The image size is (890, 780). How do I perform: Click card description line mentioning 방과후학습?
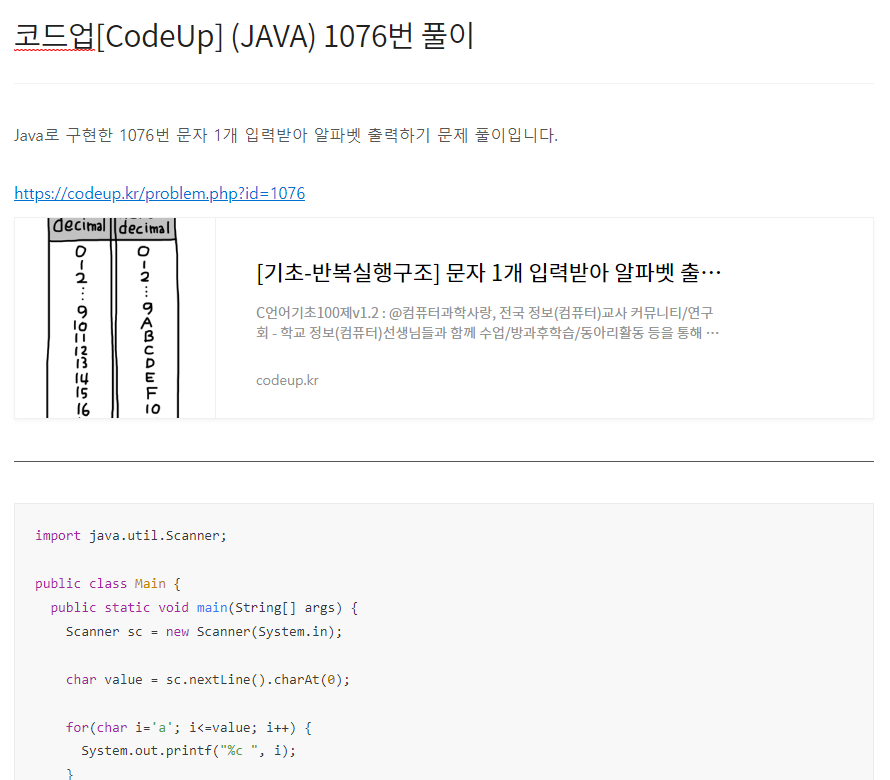tap(488, 333)
